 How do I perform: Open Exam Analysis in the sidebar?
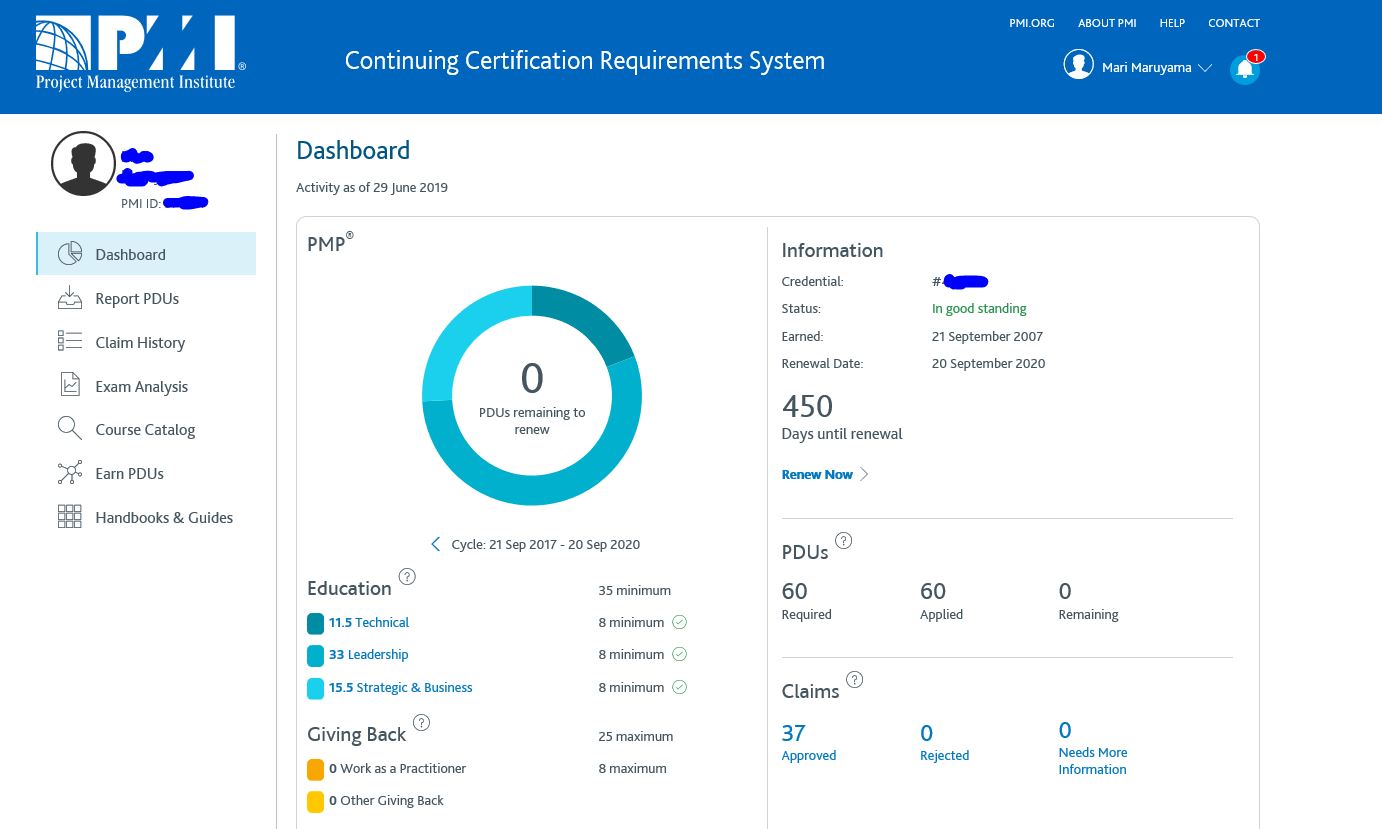click(141, 386)
